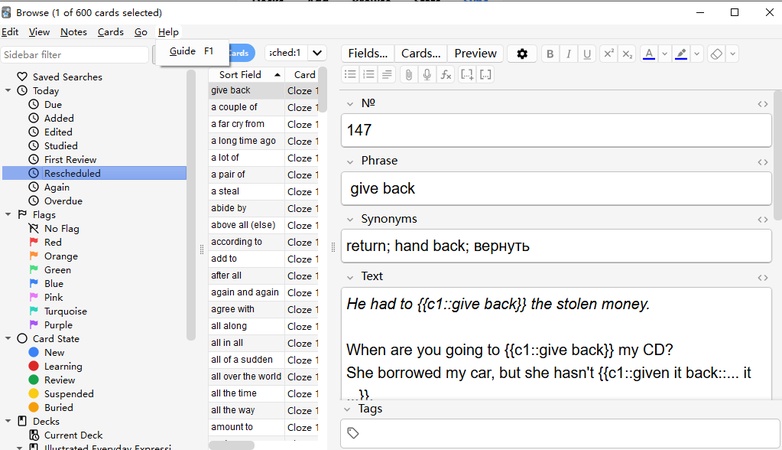Click the Fields... button
This screenshot has width=782, height=450.
pos(368,53)
